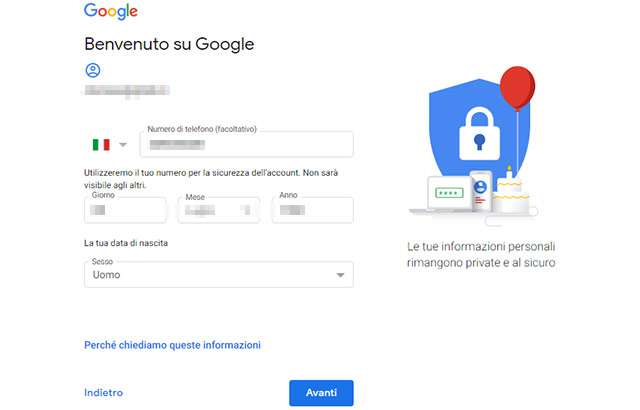
Task: Click the account avatar icon
Action: pos(93,70)
